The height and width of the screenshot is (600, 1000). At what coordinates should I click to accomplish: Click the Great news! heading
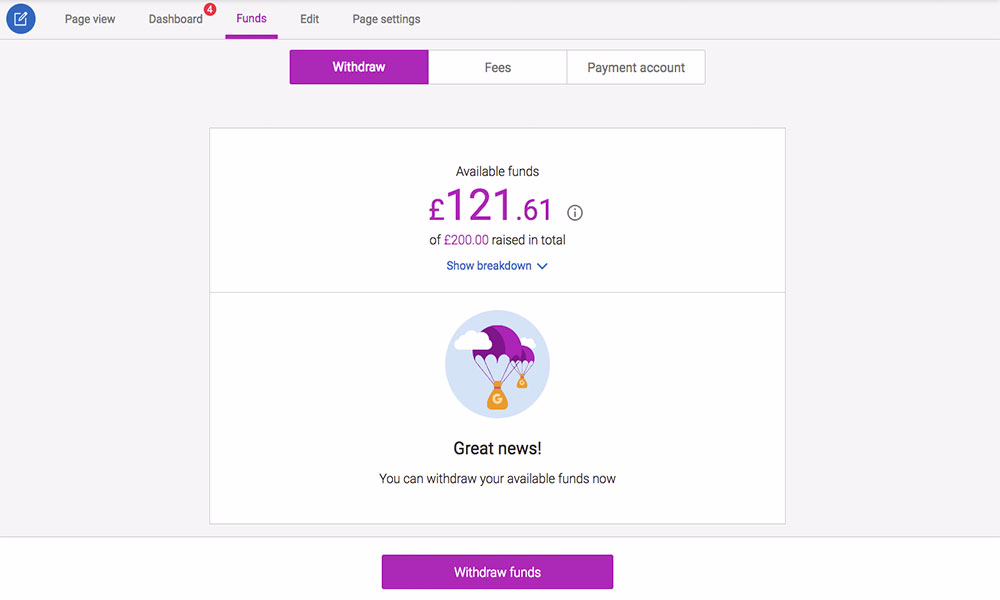[x=497, y=448]
